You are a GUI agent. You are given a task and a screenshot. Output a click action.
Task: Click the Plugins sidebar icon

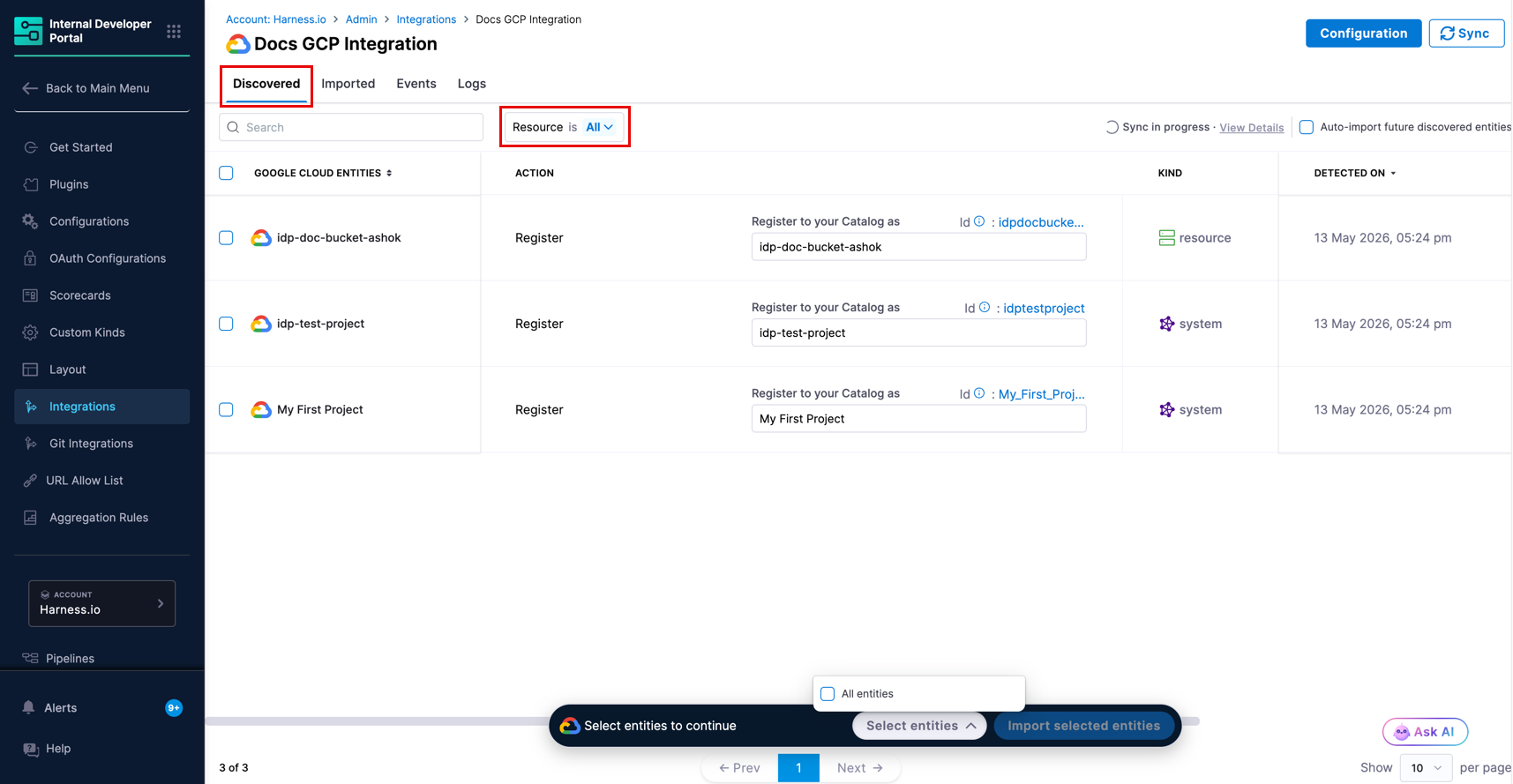click(x=31, y=184)
